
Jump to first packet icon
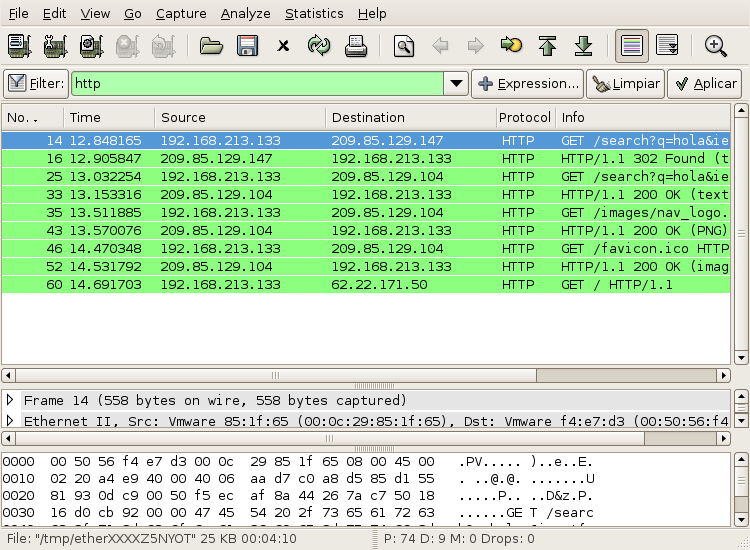pyautogui.click(x=547, y=46)
